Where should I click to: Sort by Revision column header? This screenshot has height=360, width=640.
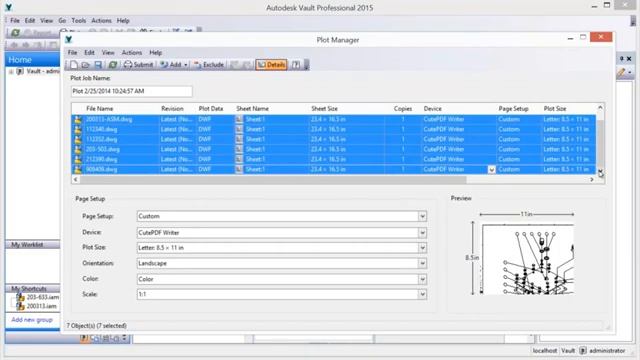pyautogui.click(x=172, y=109)
